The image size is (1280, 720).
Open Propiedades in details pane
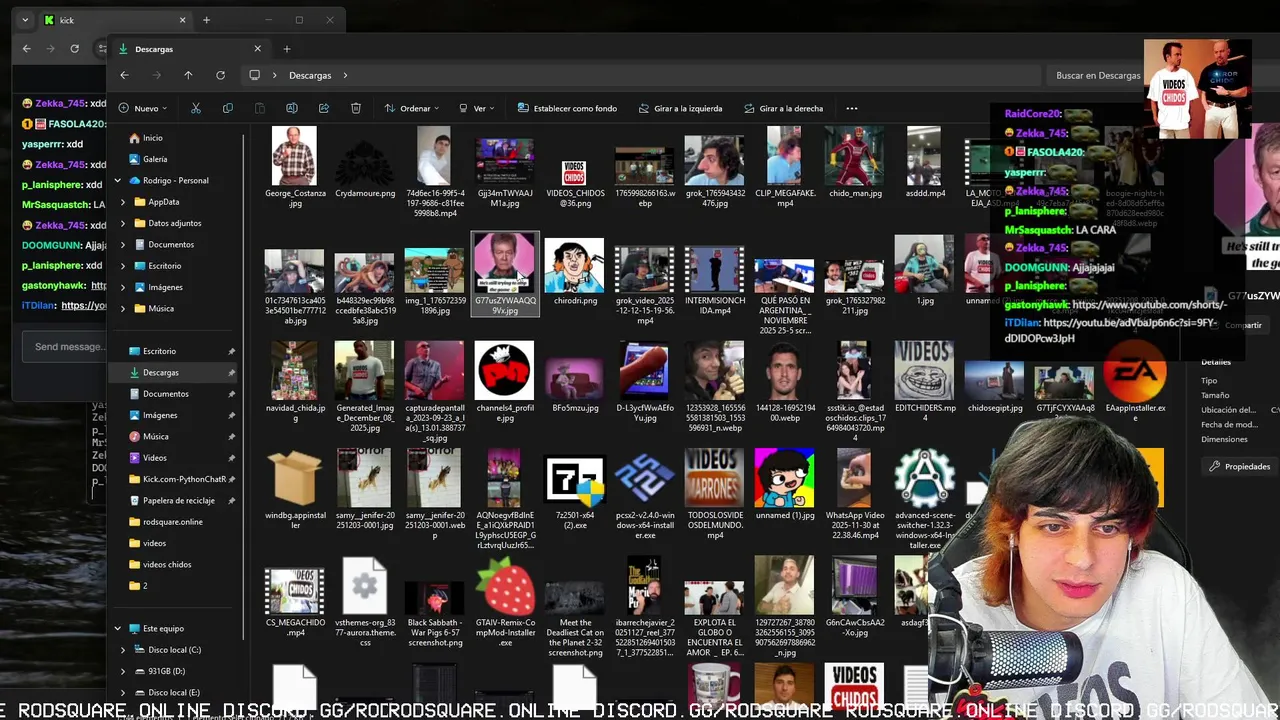coord(1240,466)
